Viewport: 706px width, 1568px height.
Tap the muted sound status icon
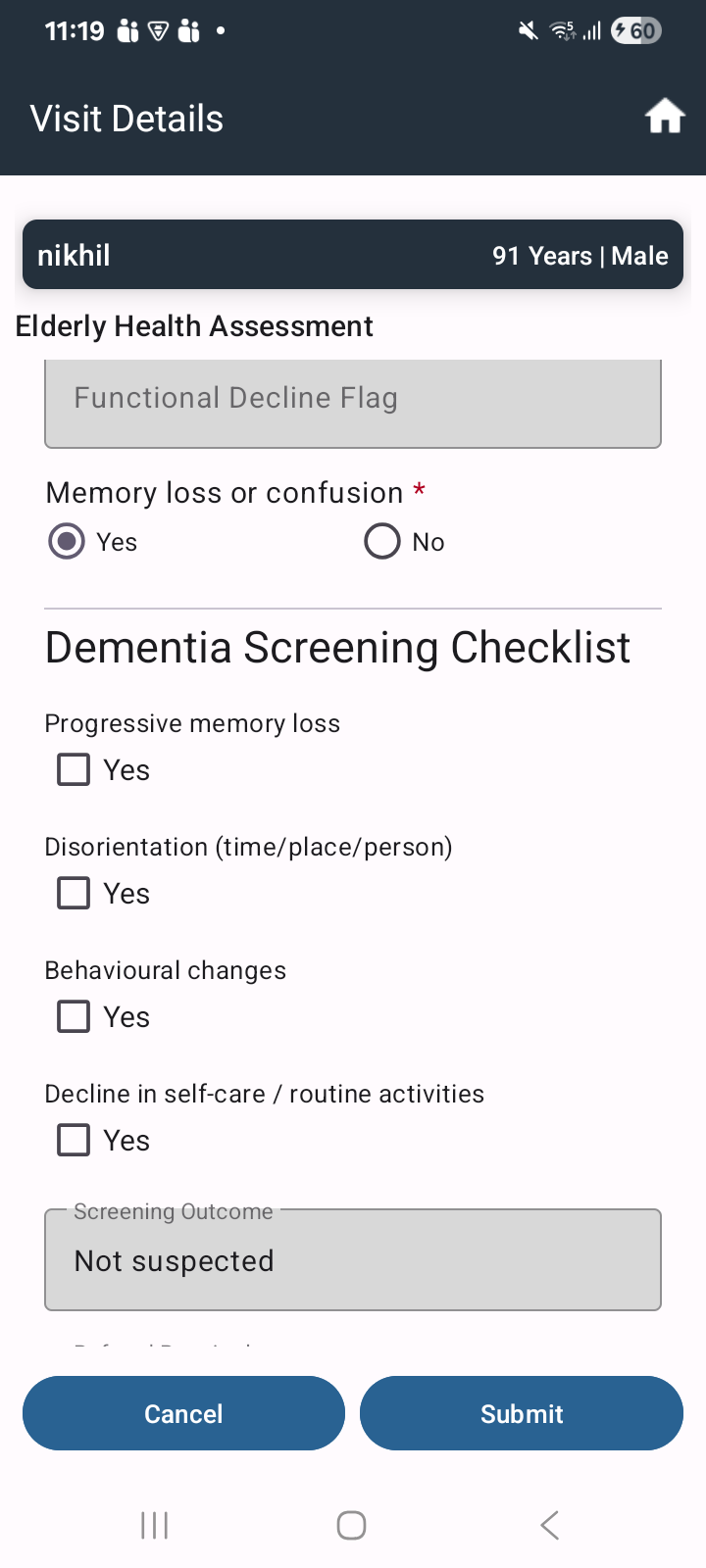[528, 31]
